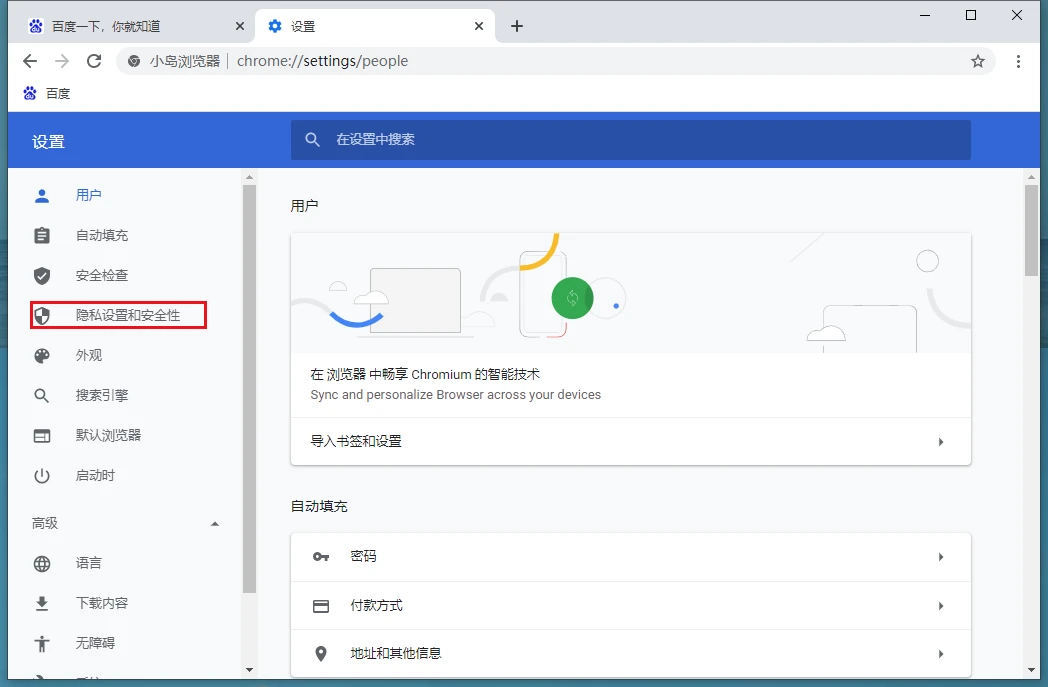This screenshot has width=1048, height=687.
Task: Click the key icon beside 密码
Action: [321, 556]
